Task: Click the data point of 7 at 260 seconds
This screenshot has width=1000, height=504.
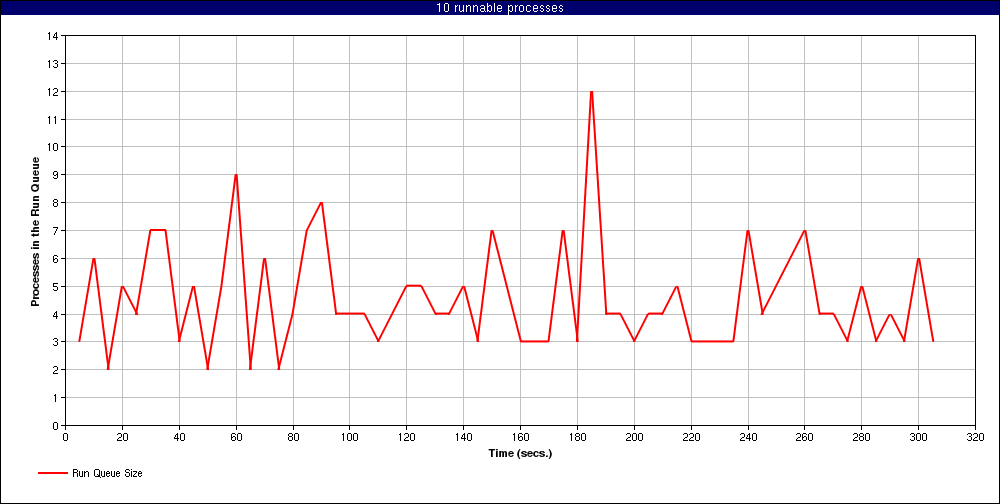Action: 805,230
